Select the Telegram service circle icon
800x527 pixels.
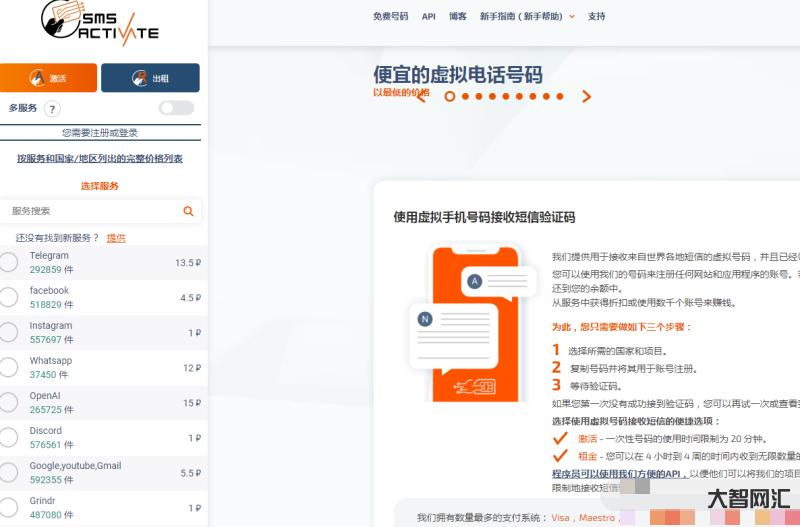click(x=9, y=263)
